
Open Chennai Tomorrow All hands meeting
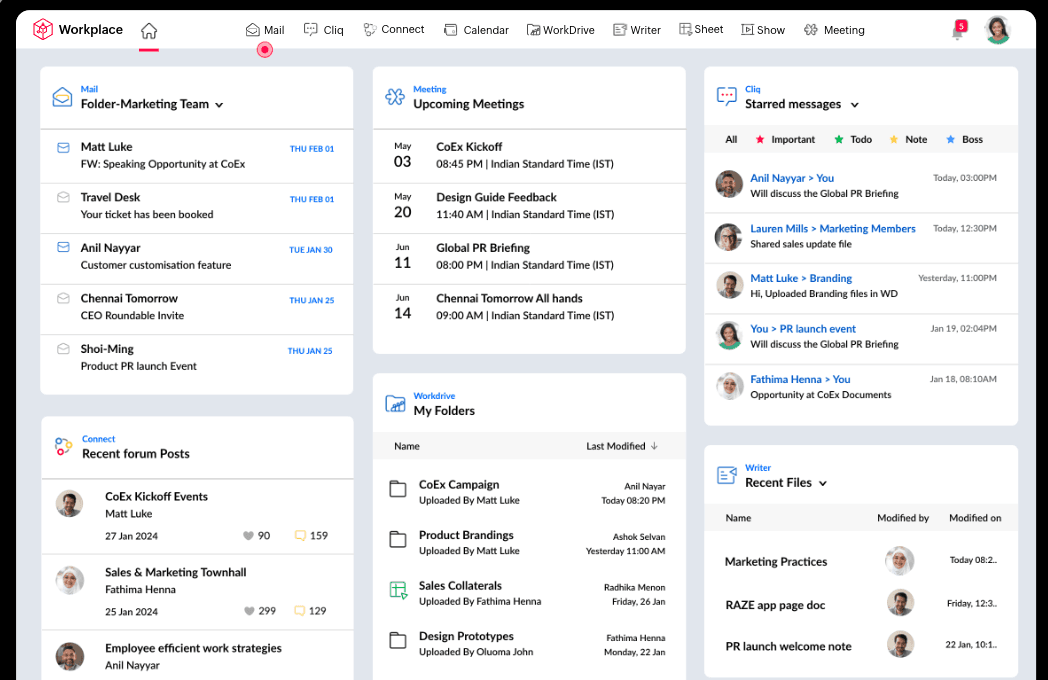(529, 308)
